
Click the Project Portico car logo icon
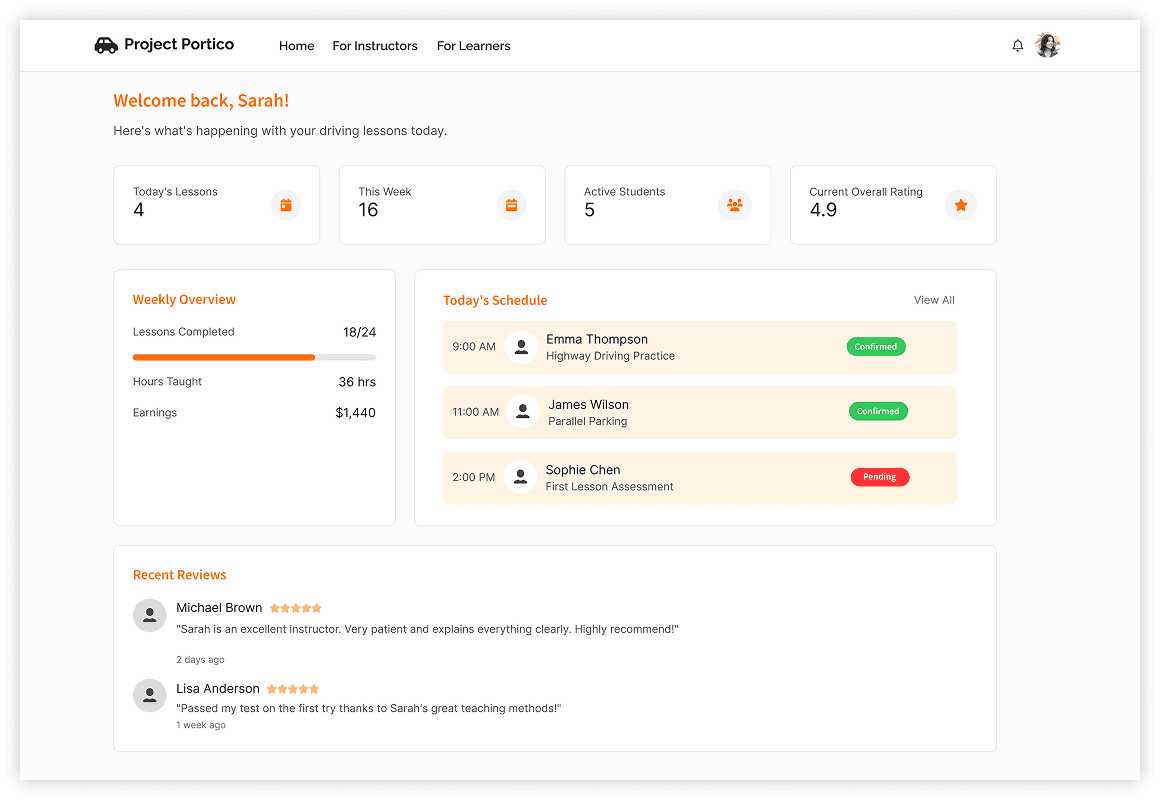[106, 45]
